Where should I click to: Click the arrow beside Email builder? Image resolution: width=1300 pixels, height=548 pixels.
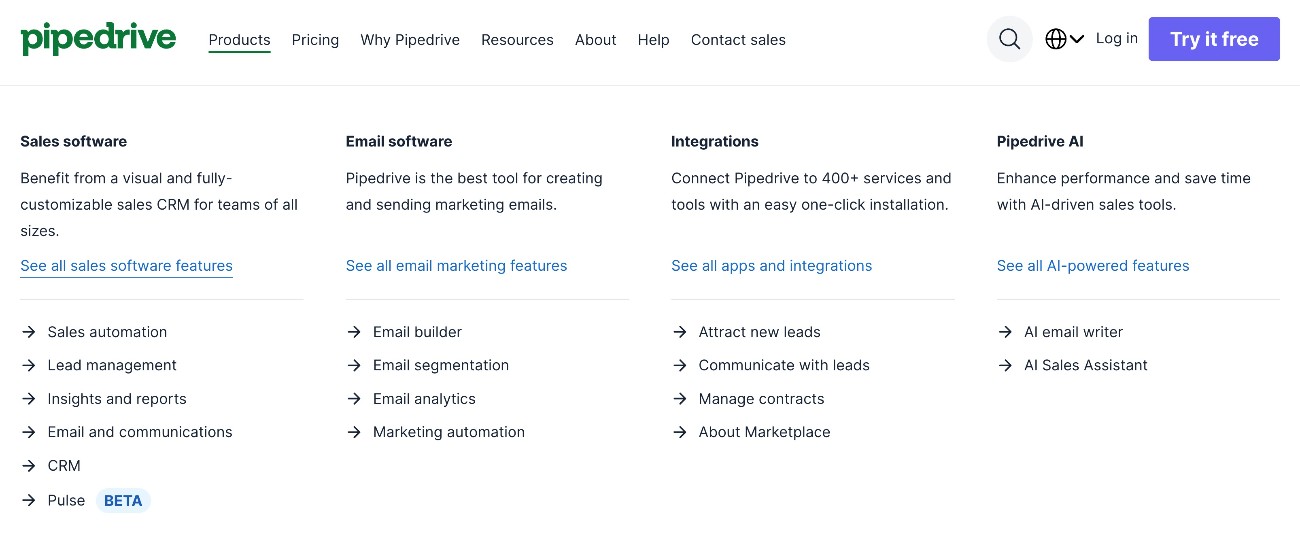click(x=354, y=332)
